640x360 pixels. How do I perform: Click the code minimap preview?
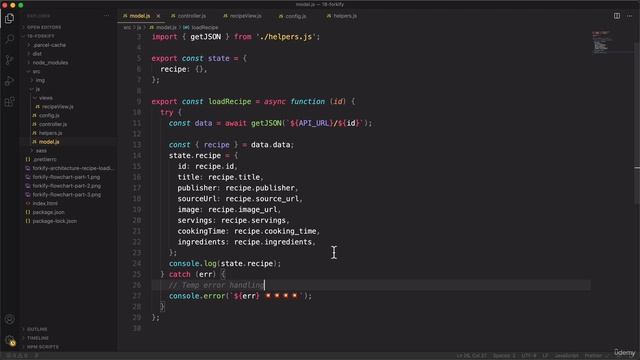(601, 42)
